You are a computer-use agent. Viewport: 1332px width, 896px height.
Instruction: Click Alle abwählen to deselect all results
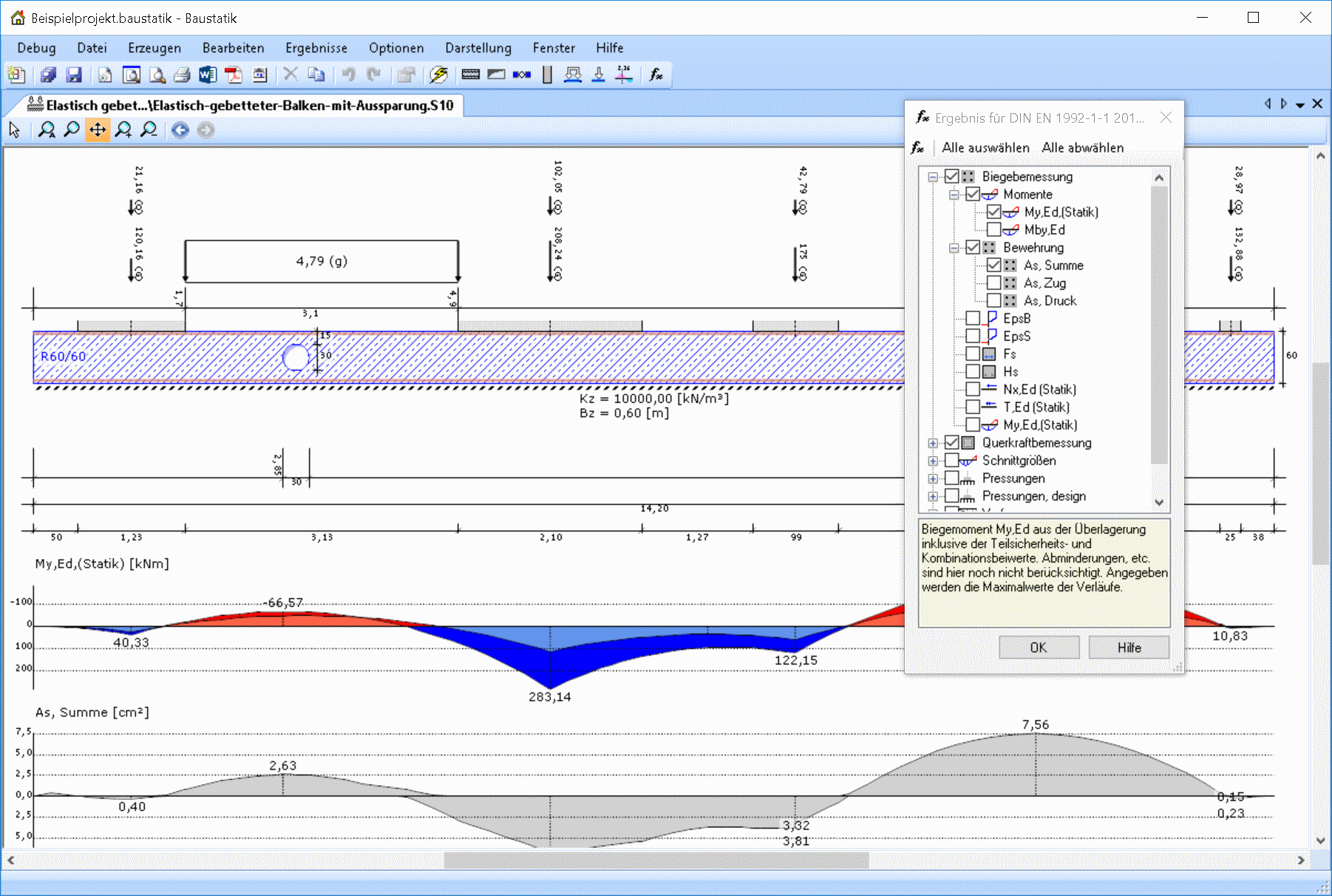pos(1083,147)
